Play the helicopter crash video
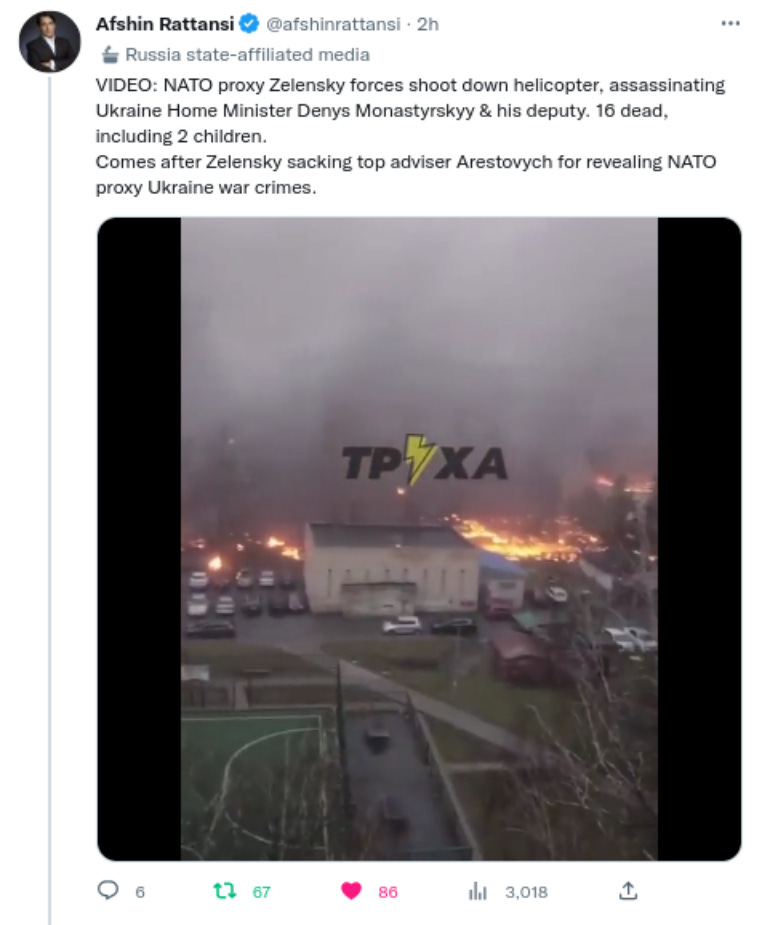Viewport: 762px width, 925px height. 419,539
